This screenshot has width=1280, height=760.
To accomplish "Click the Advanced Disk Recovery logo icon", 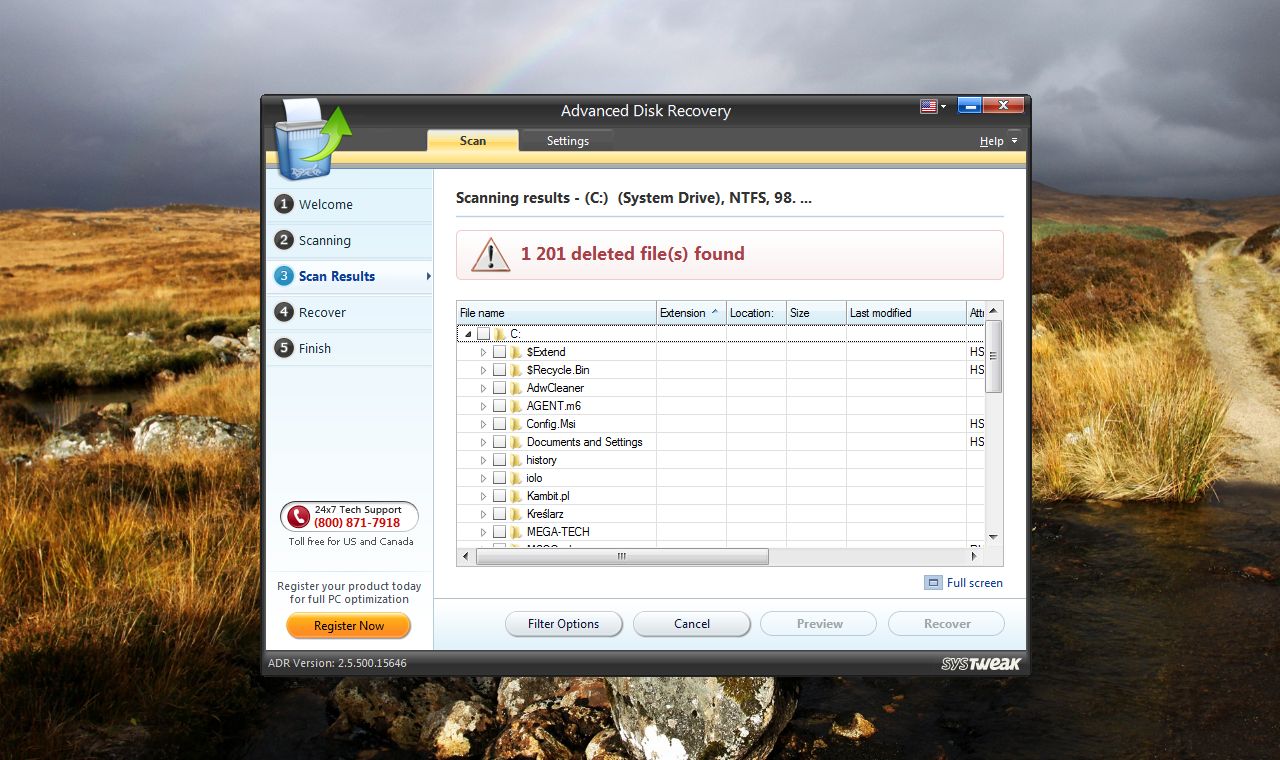I will click(312, 138).
